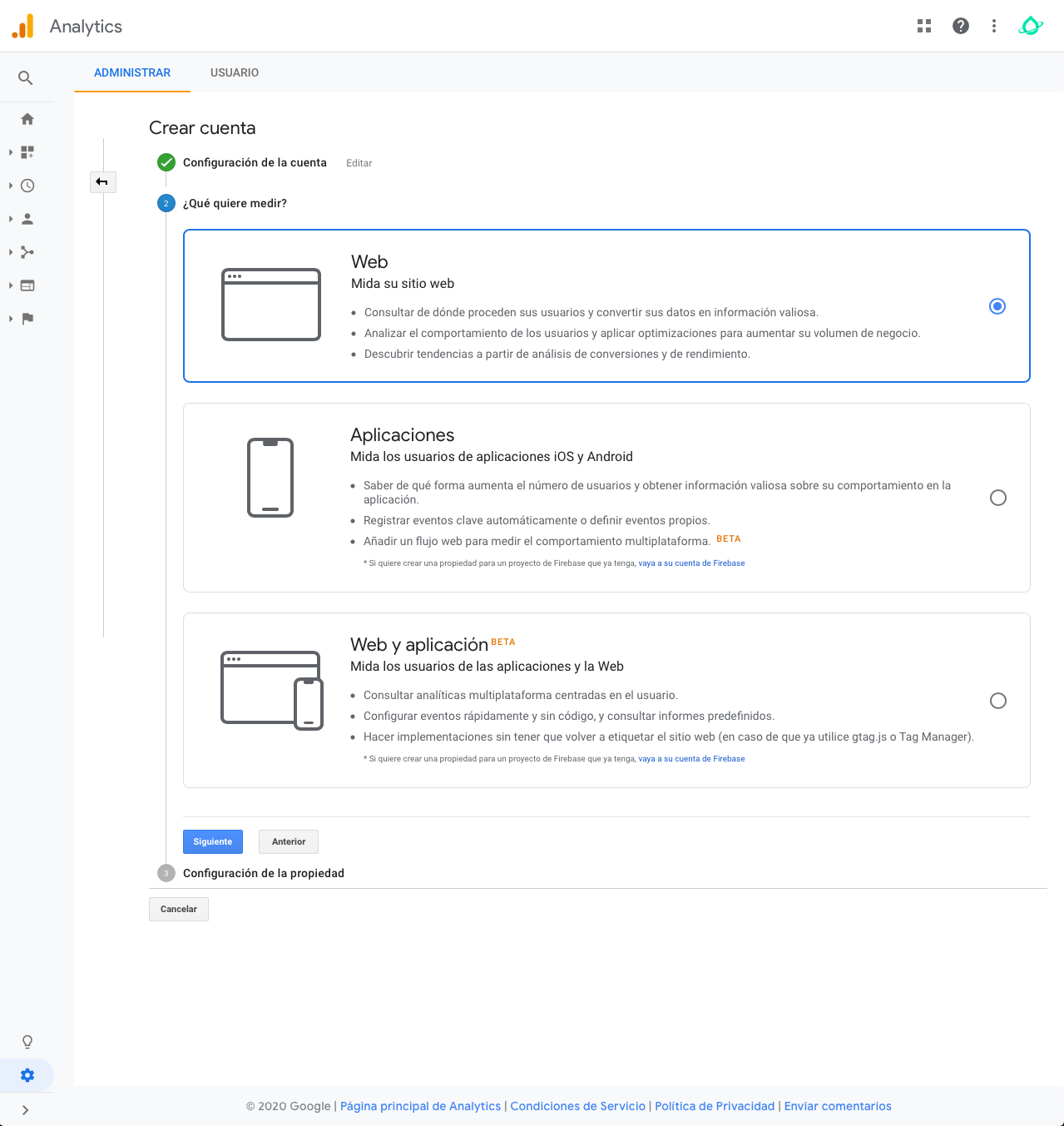
Task: Open Política de Privacidad footer link
Action: pyautogui.click(x=714, y=1106)
